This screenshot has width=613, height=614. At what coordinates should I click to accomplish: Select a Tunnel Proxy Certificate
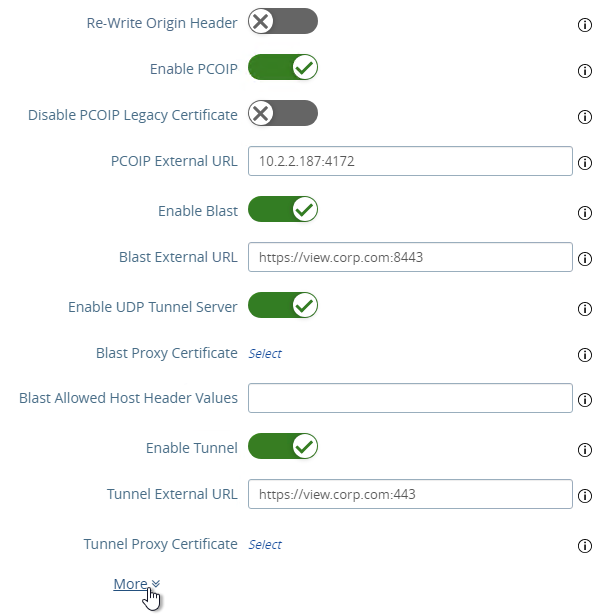pyautogui.click(x=265, y=545)
